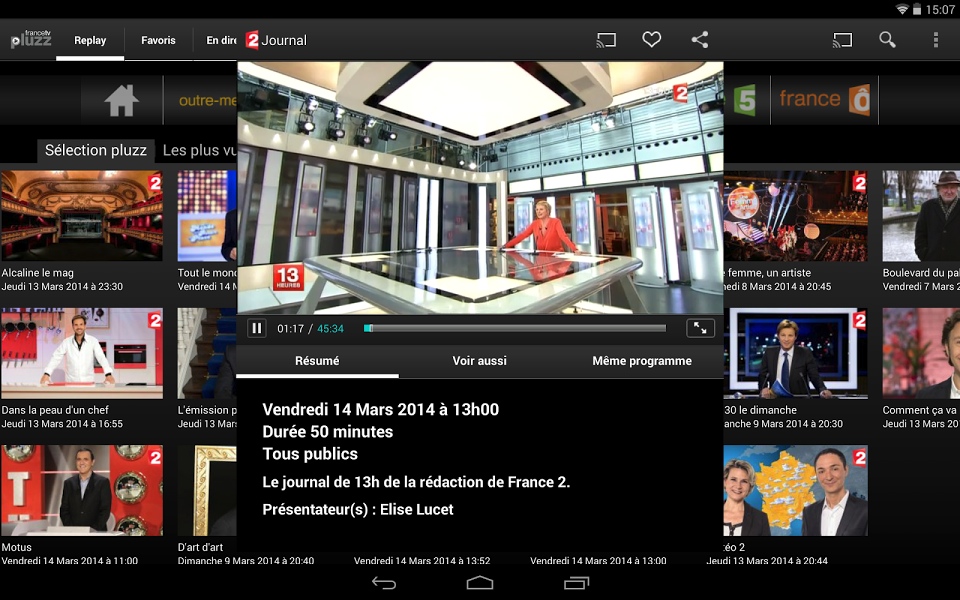Open the Tout le monde thumbnail
The width and height of the screenshot is (960, 600).
point(207,216)
